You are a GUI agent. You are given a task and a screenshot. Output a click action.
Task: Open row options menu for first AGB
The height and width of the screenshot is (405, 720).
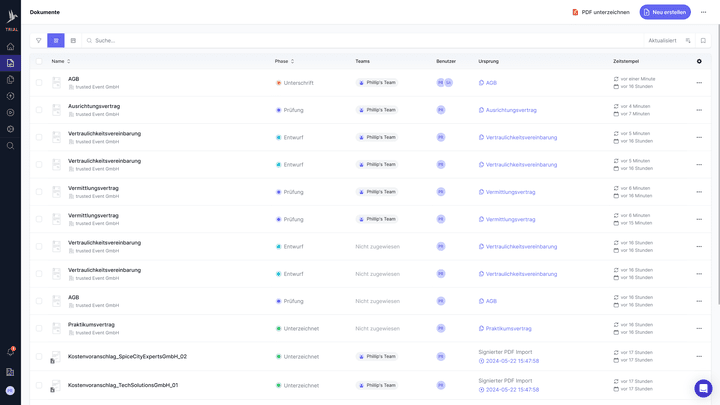699,83
